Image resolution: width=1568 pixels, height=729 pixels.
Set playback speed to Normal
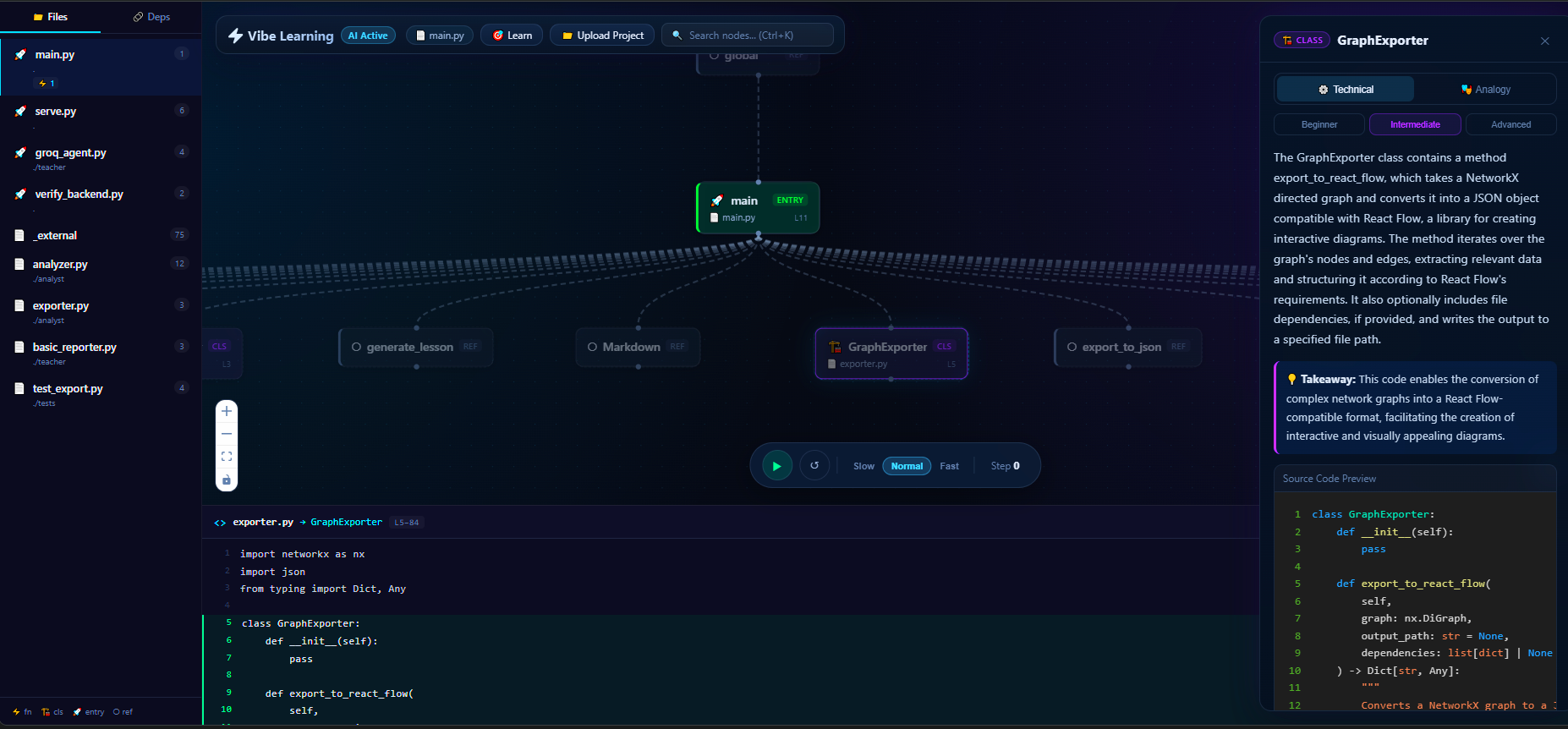[907, 466]
